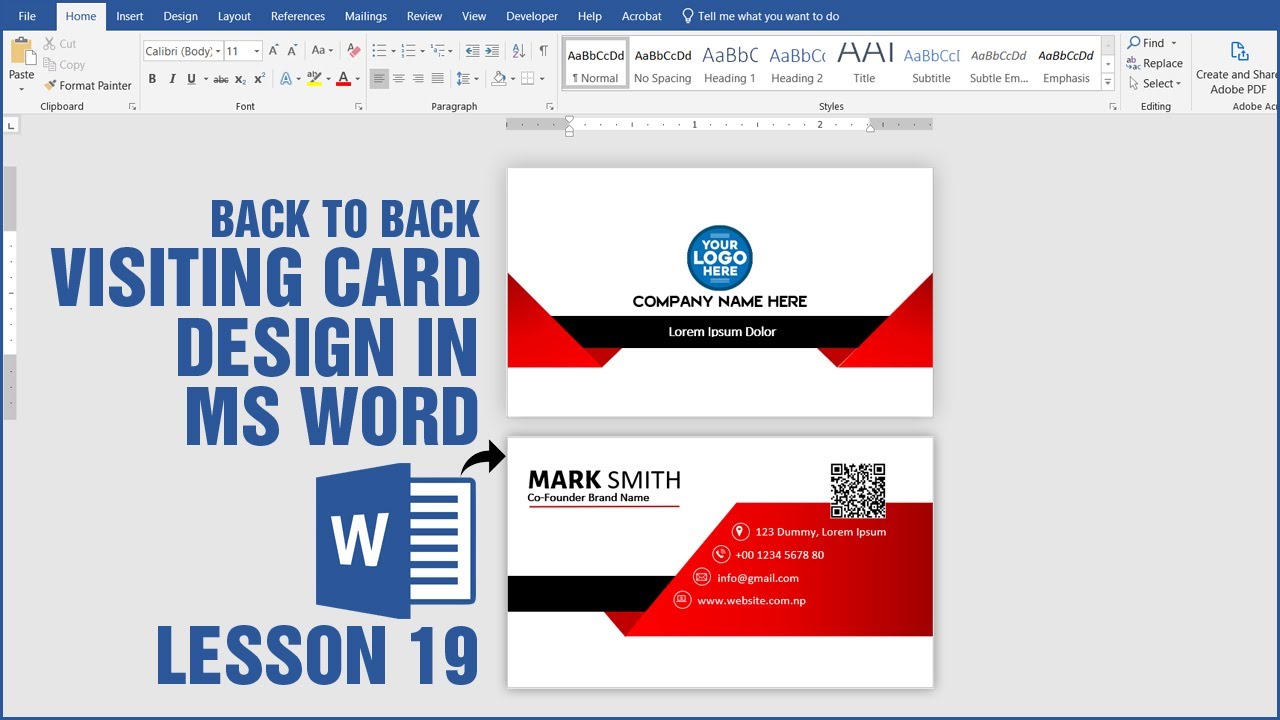Switch to the Layout tab
This screenshot has height=720, width=1280.
[x=234, y=16]
